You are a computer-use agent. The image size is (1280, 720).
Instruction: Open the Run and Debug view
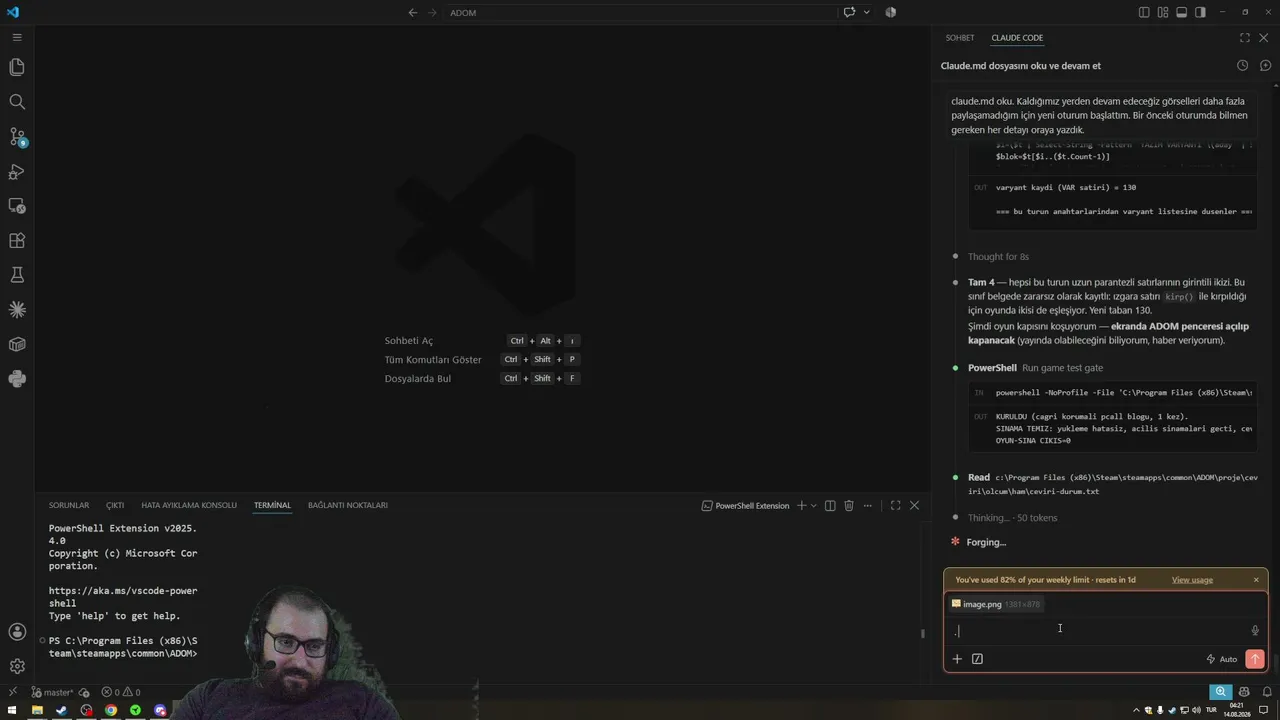(17, 171)
